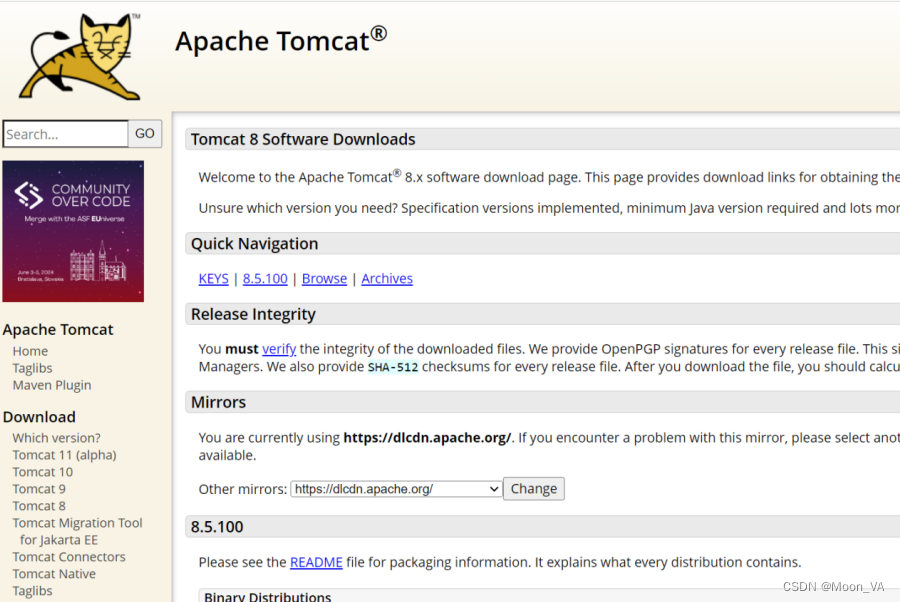
Task: Open the README file link
Action: tap(316, 562)
